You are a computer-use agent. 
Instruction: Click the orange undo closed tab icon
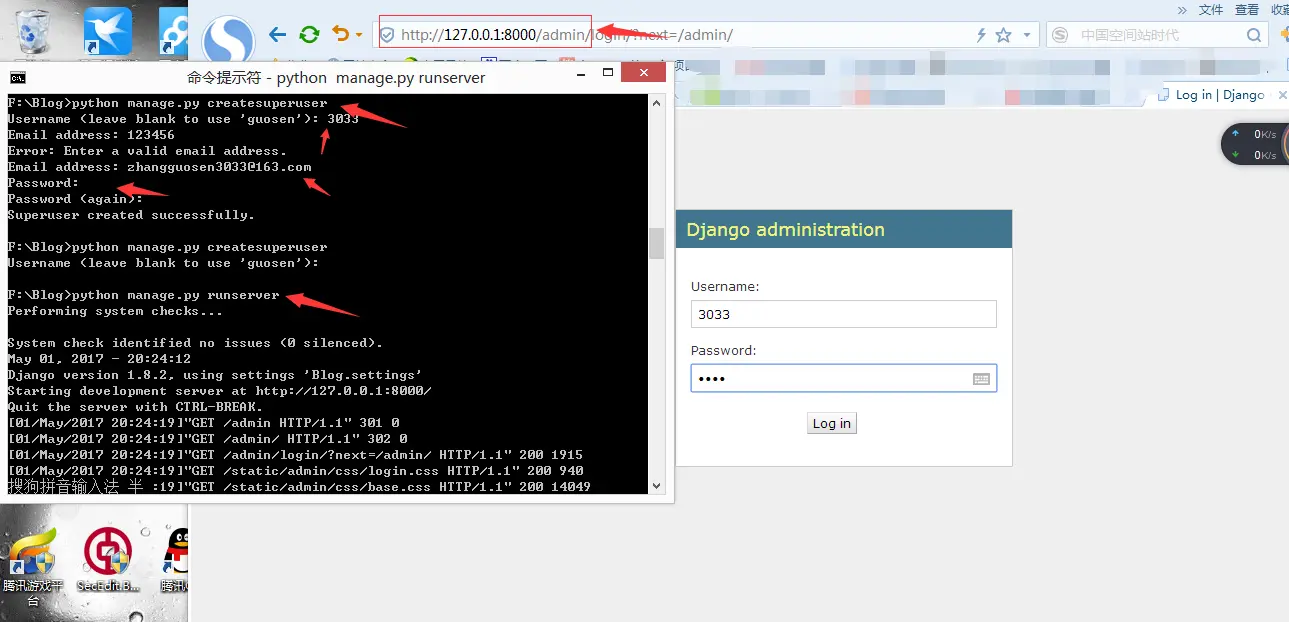[341, 34]
